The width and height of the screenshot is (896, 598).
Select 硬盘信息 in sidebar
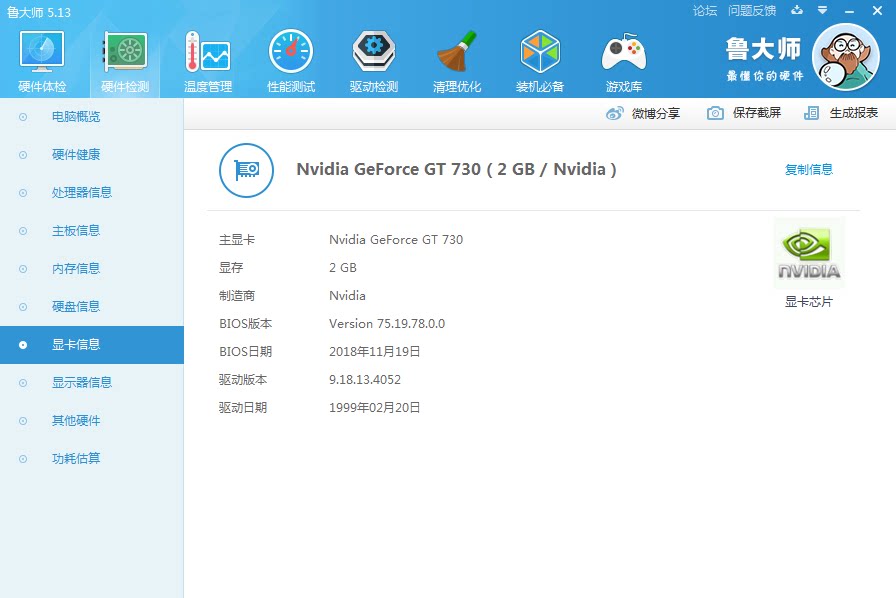coord(92,306)
